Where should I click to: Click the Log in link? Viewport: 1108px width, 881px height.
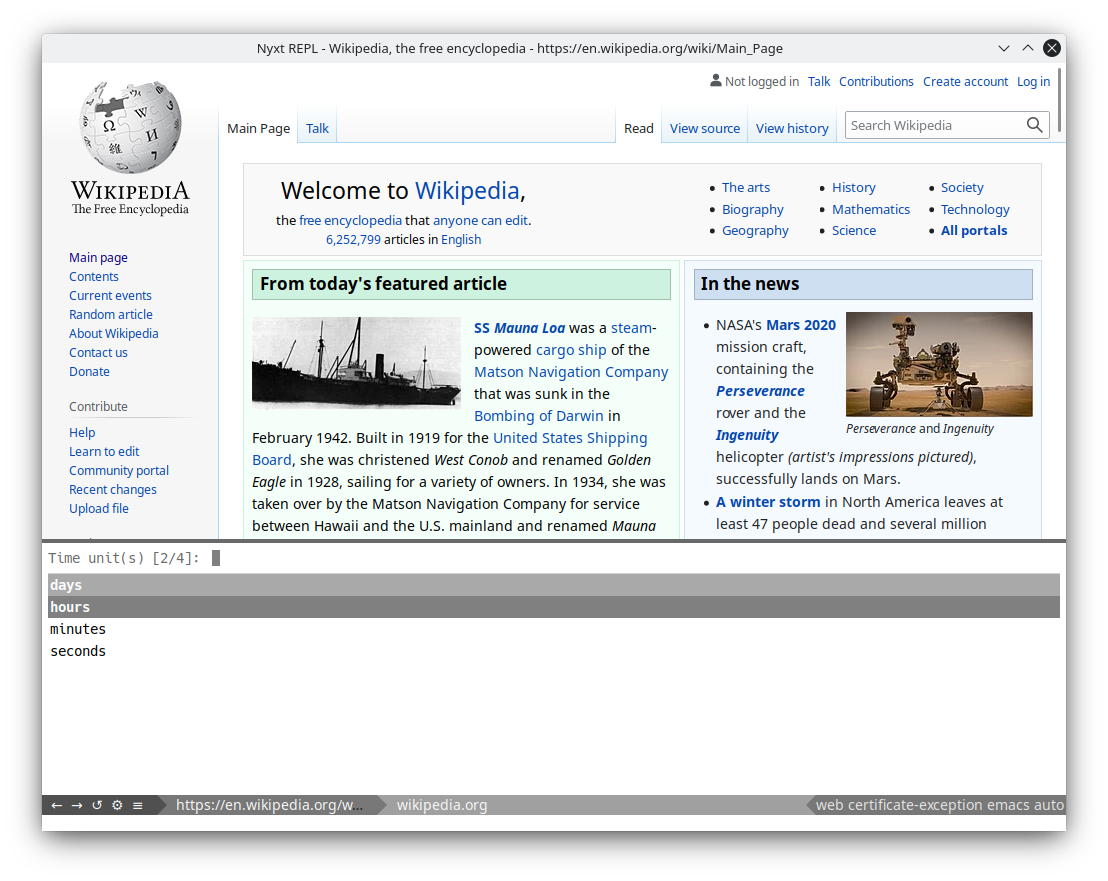pos(1033,81)
